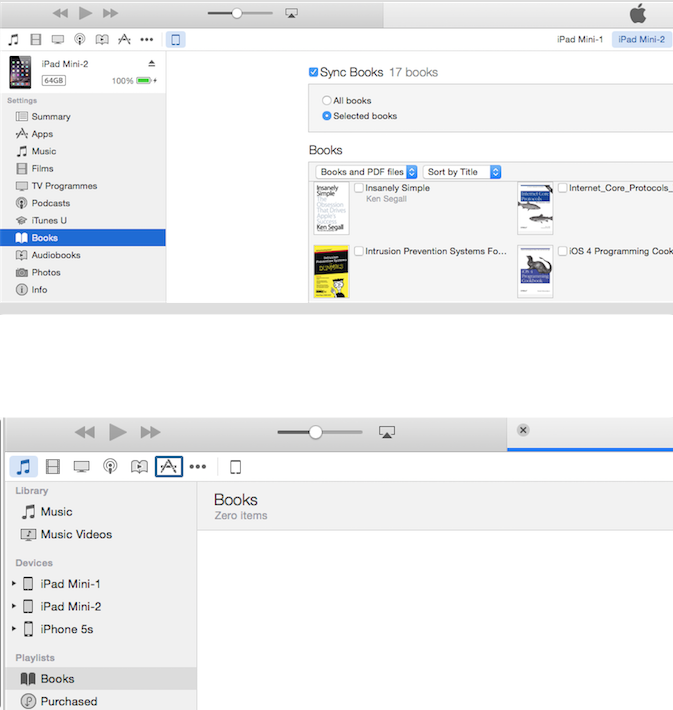Open the Books icon in the top toolbar
This screenshot has height=710, width=673.
[102, 39]
